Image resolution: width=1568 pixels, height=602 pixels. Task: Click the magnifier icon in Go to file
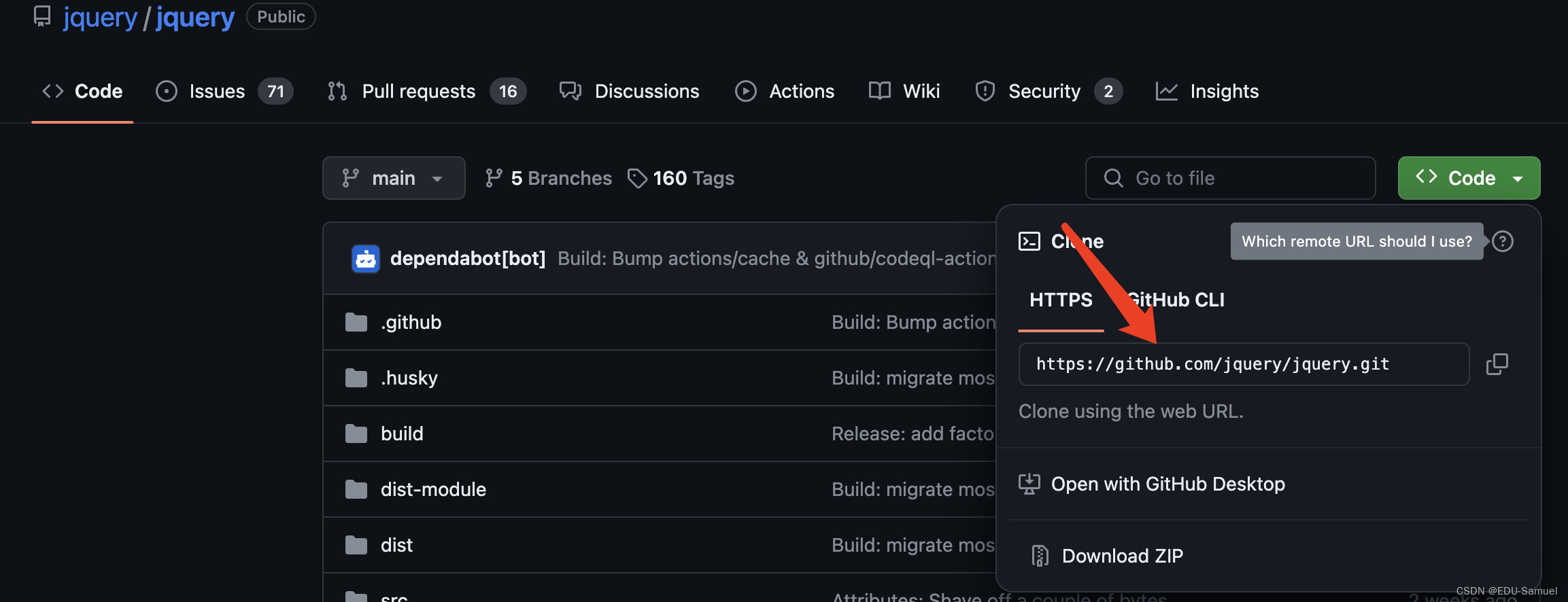[x=1114, y=178]
